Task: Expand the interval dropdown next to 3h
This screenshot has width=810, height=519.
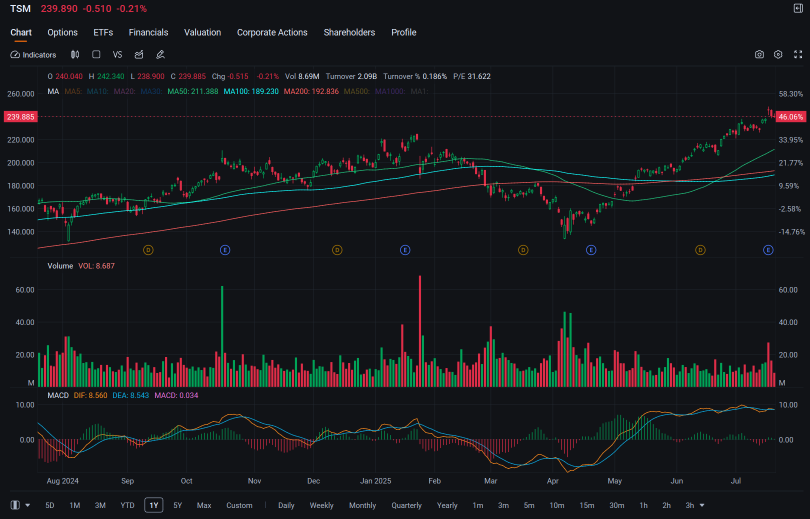Action: pos(702,505)
